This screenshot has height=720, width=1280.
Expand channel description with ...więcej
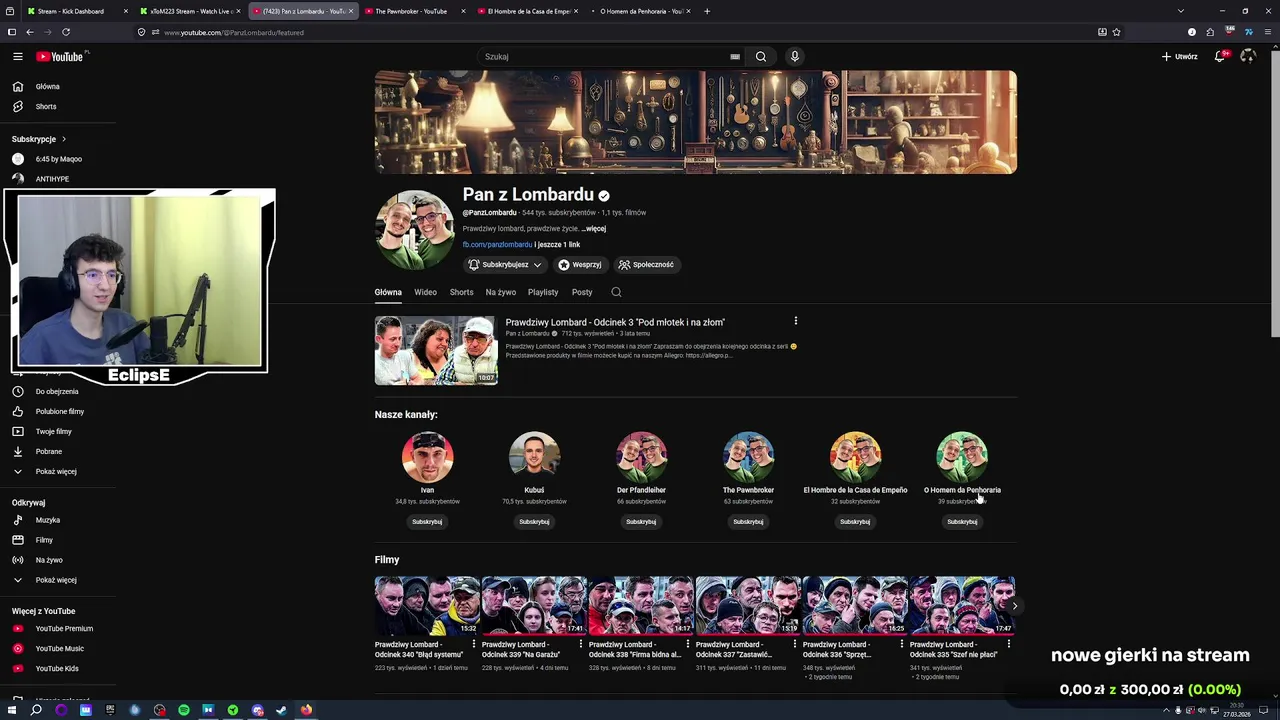(x=594, y=229)
